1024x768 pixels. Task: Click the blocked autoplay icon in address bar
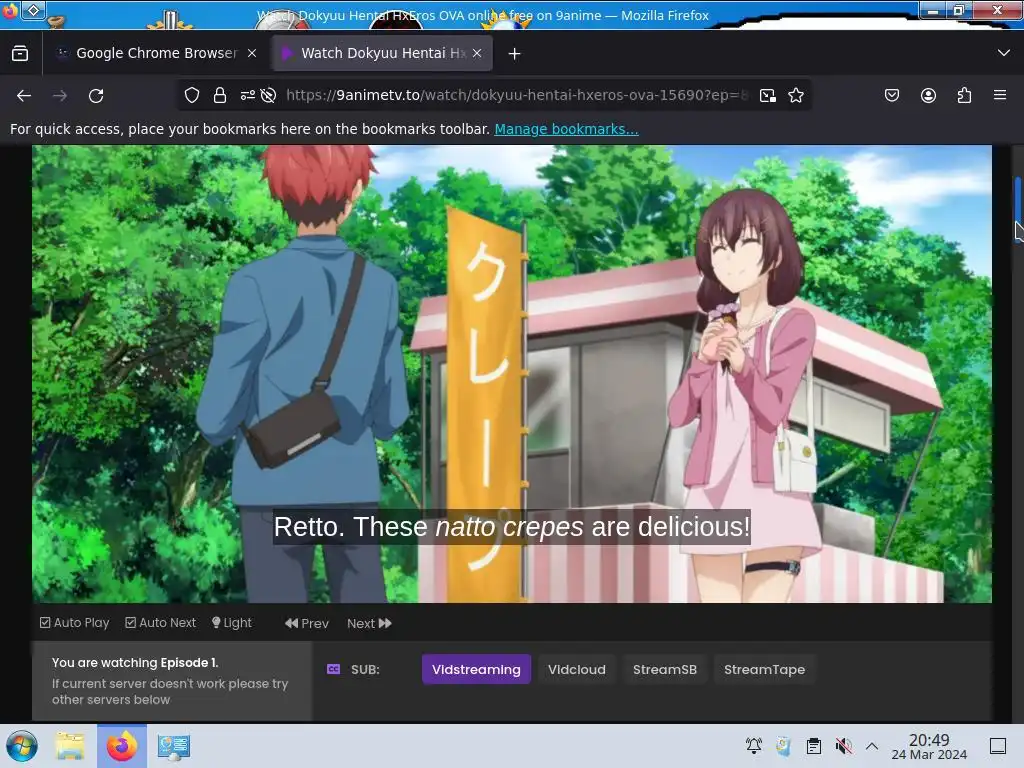tap(268, 95)
